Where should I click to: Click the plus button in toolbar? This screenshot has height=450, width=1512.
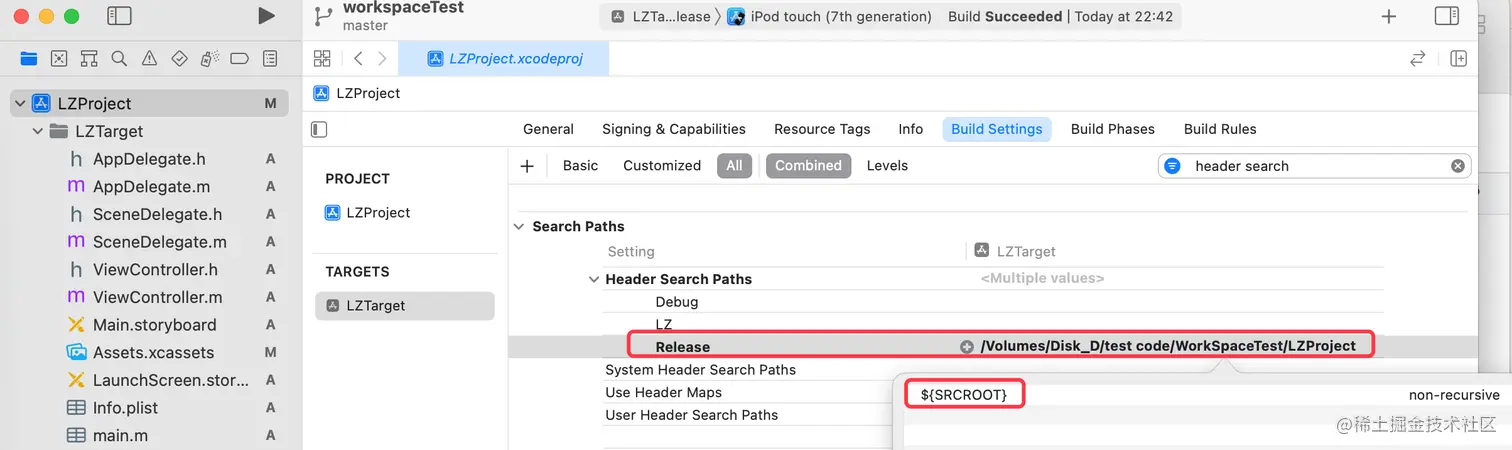[x=1389, y=16]
